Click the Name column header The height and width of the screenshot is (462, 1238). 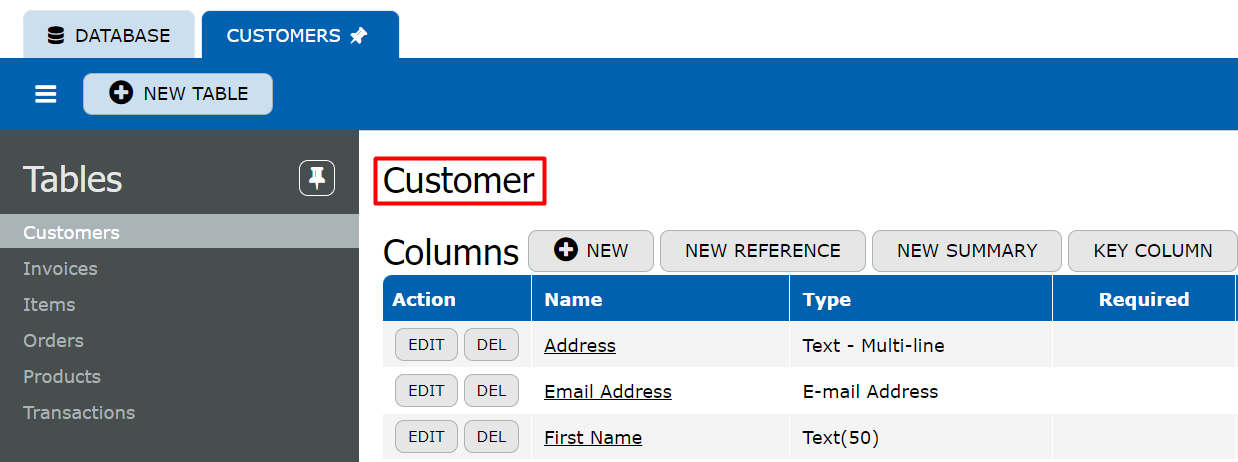[660, 299]
